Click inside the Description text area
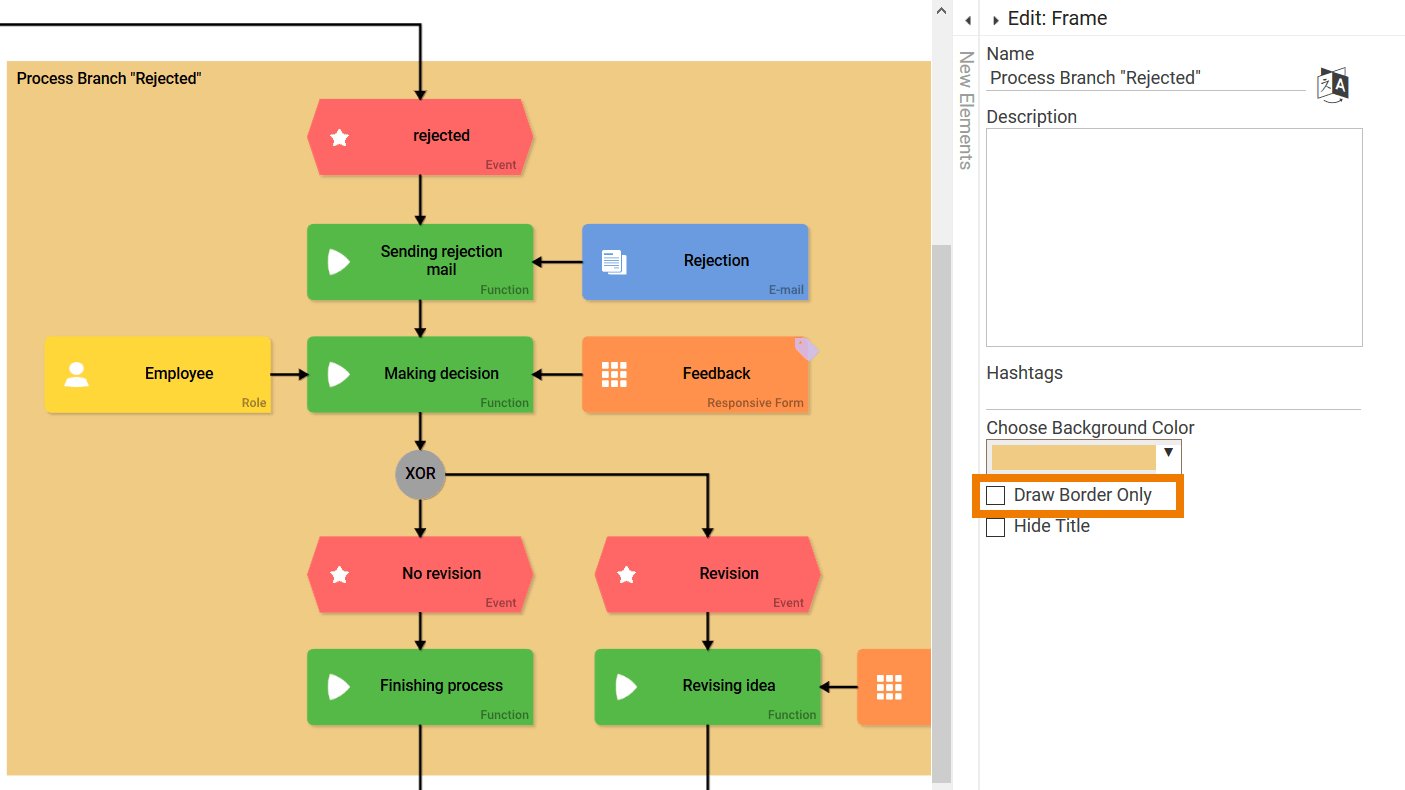This screenshot has width=1405, height=790. pos(1174,237)
